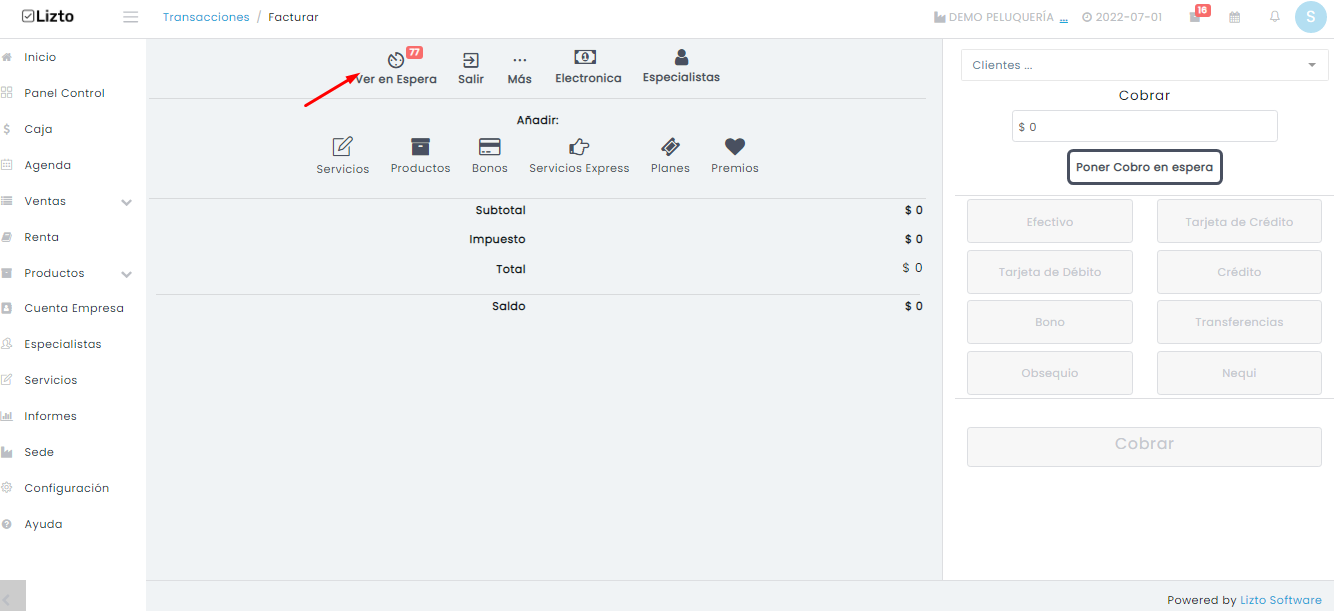
Task: Open the Más three-dots options
Action: point(519,60)
